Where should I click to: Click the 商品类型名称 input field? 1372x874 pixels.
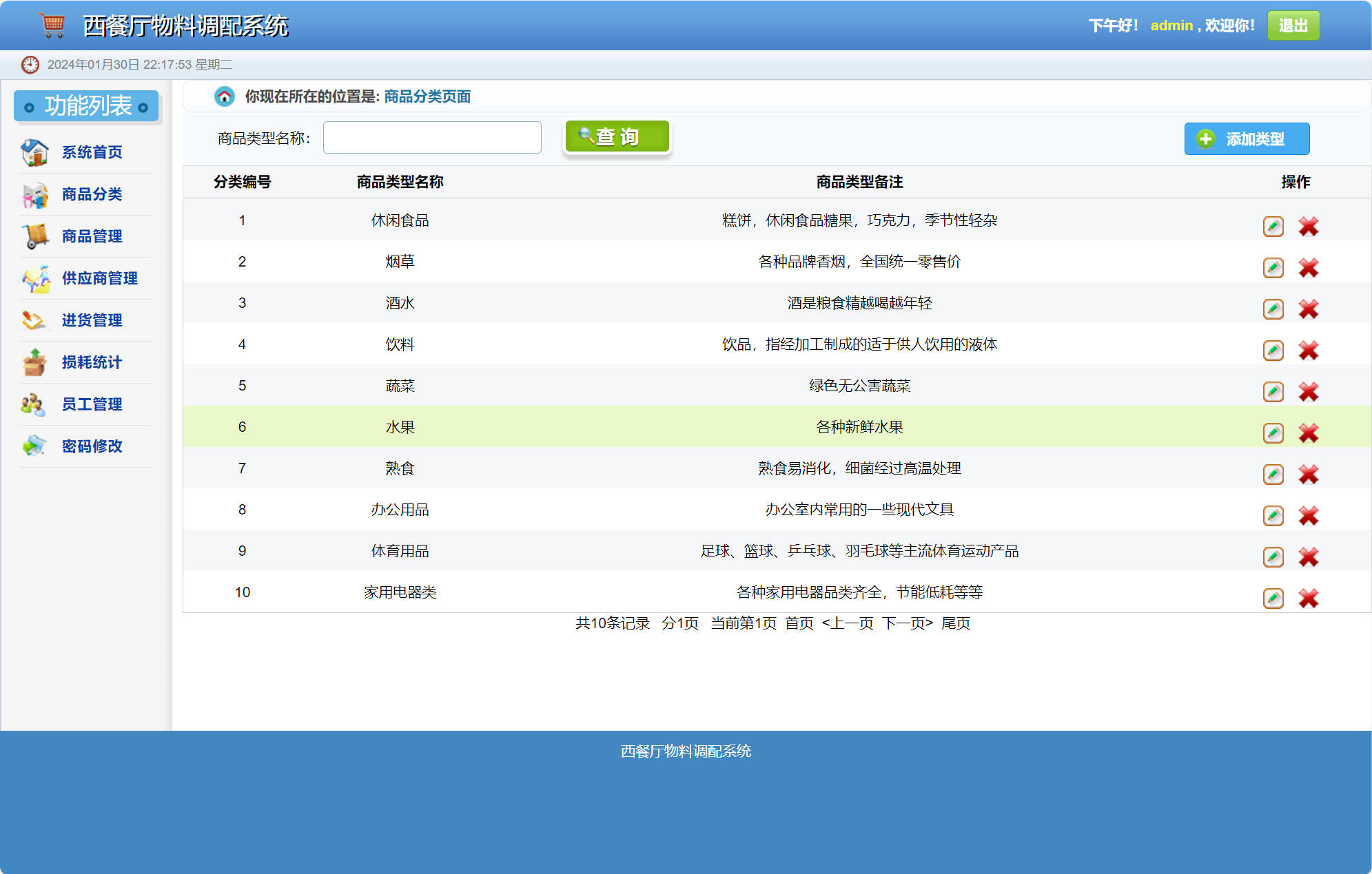(432, 137)
